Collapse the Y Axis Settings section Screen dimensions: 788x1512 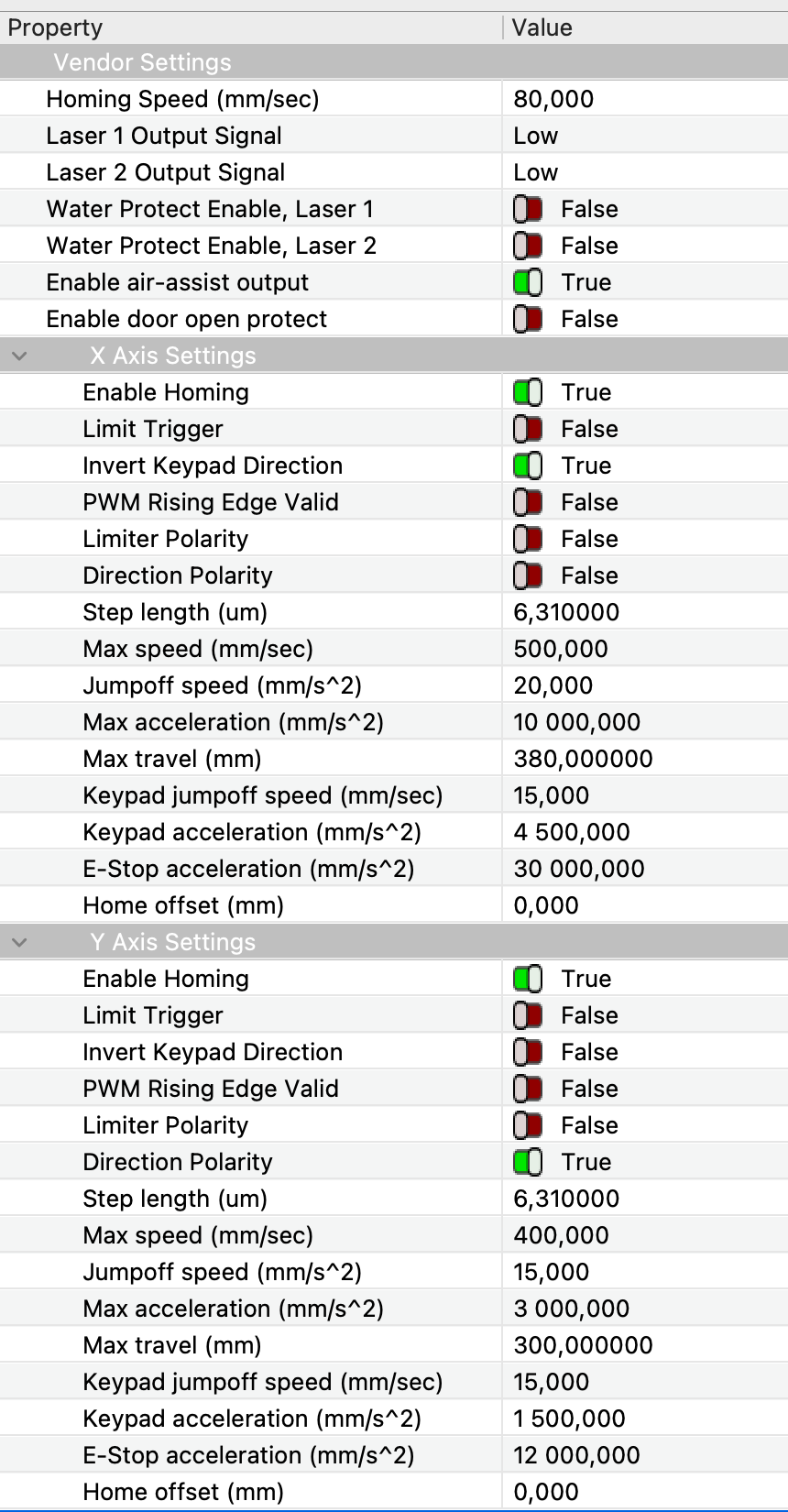point(20,942)
